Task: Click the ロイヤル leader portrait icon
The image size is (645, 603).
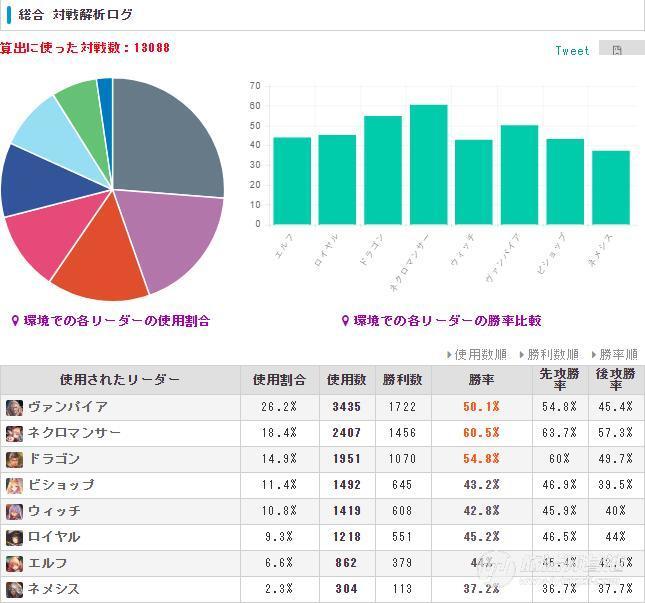Action: click(x=14, y=537)
